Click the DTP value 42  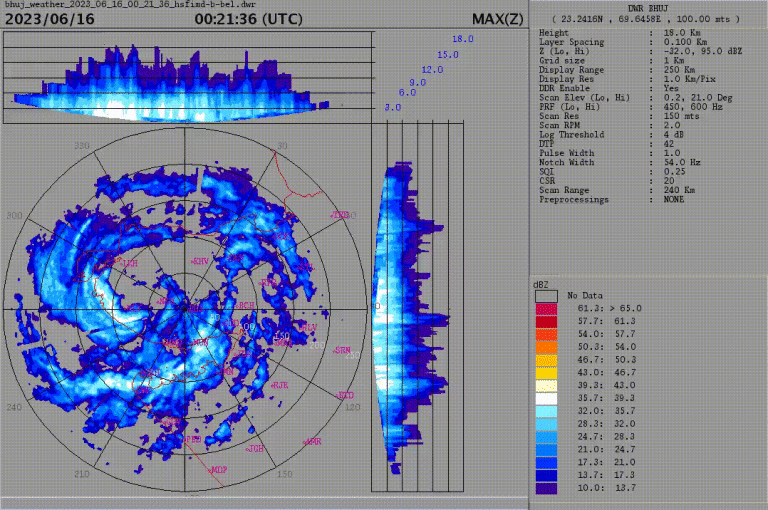(x=669, y=144)
